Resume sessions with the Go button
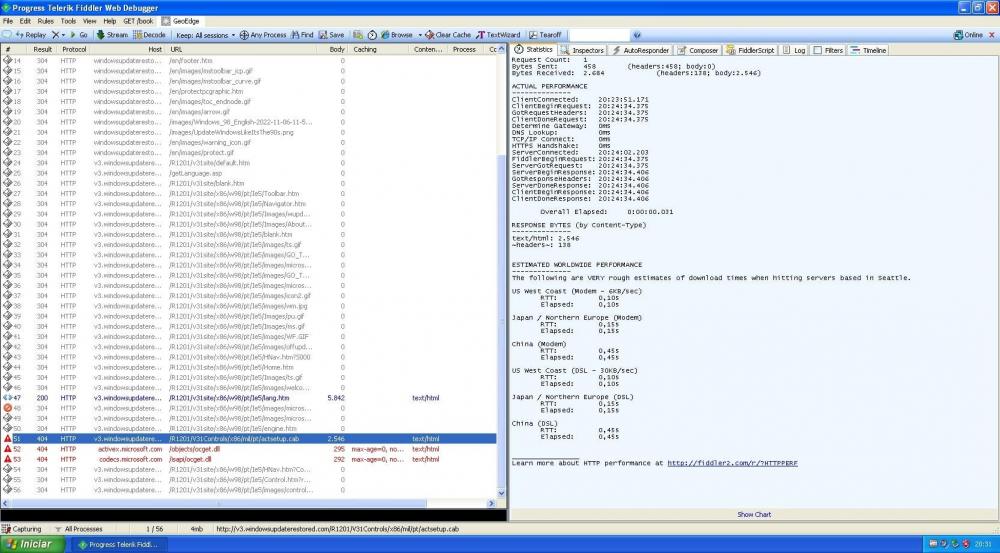The image size is (1000, 553). (79, 34)
